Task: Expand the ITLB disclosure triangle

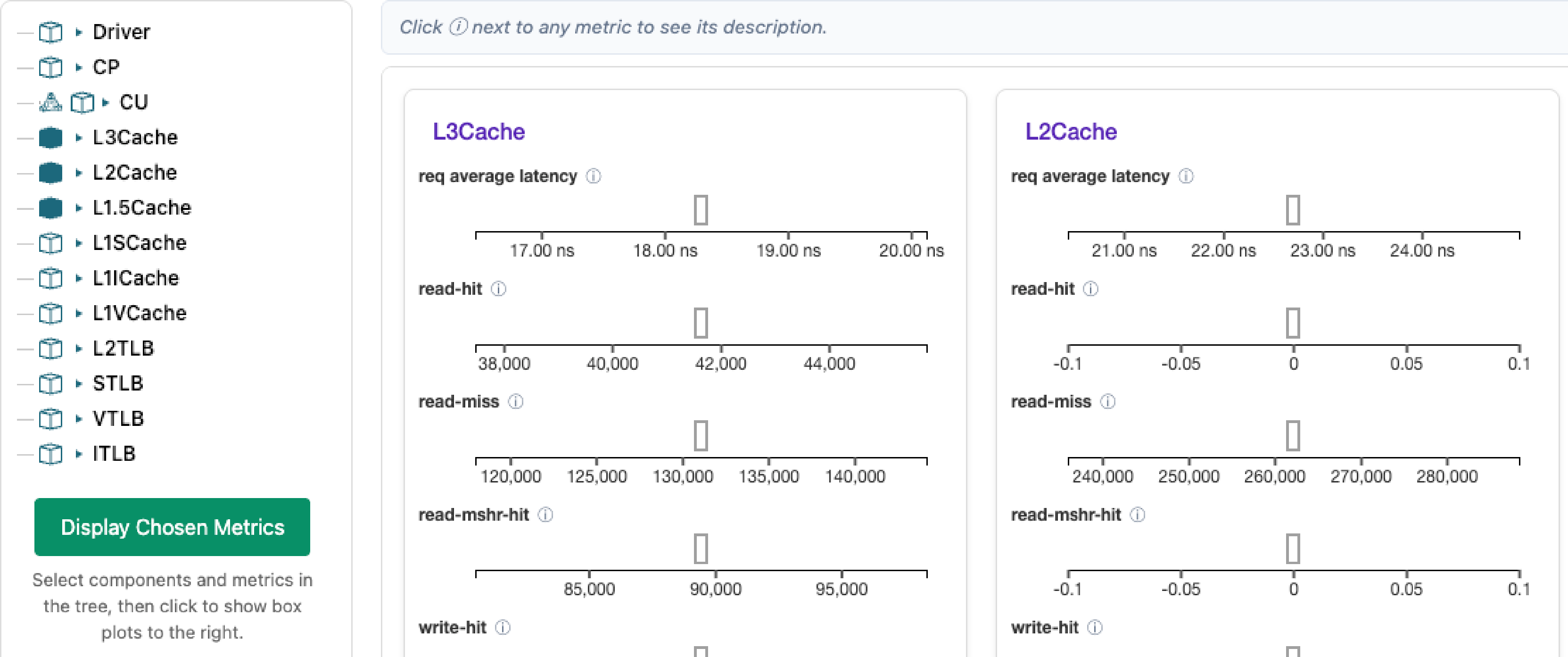Action: [x=79, y=454]
